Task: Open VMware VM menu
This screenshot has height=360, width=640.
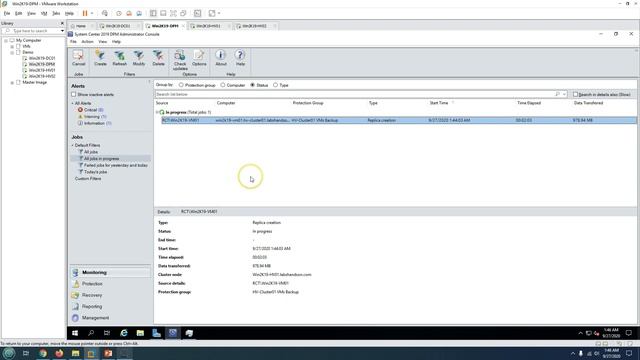Action: [44, 13]
